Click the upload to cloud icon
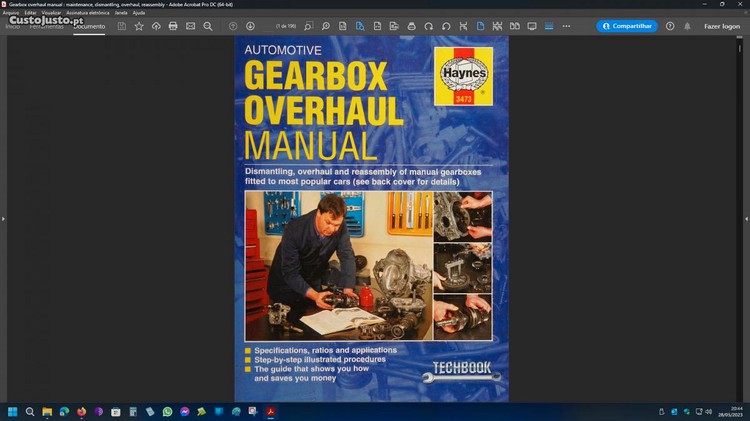 (x=156, y=26)
